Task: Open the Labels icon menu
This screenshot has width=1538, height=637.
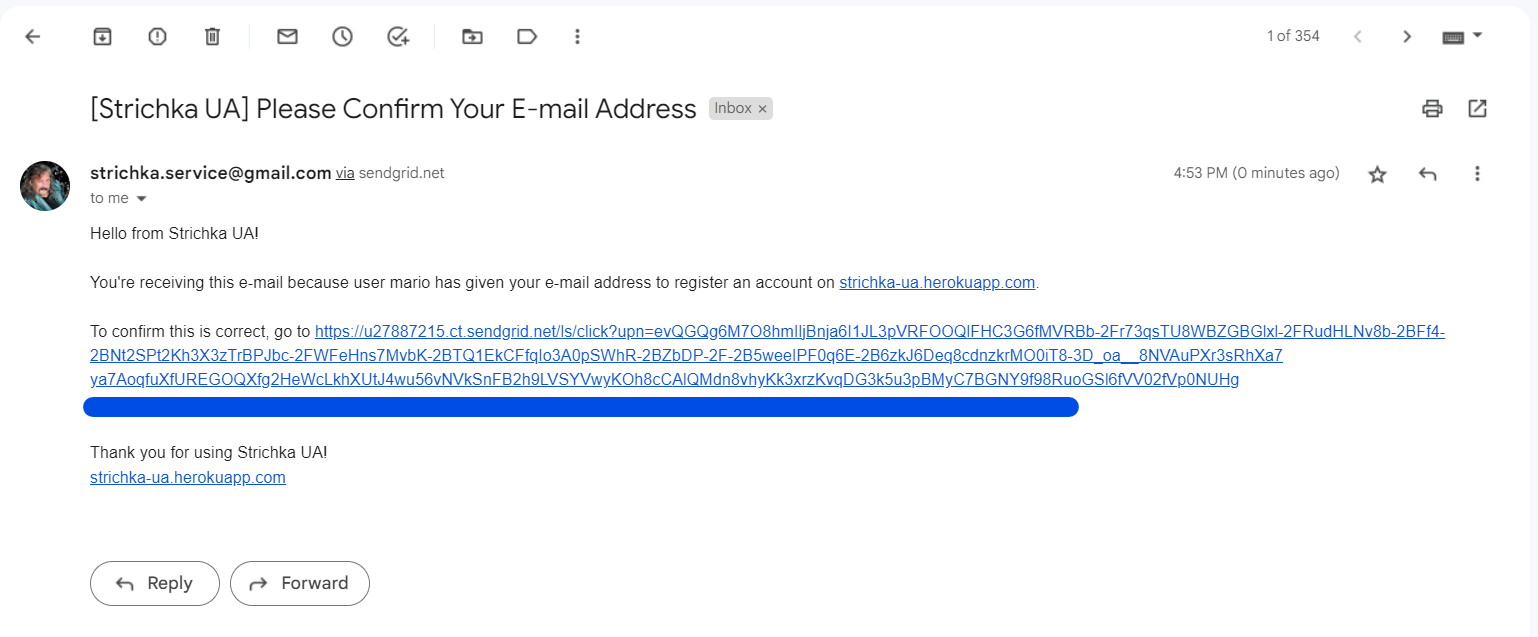Action: [527, 36]
